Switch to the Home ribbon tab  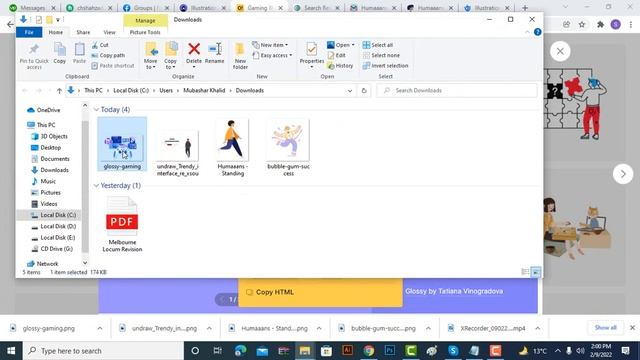(x=56, y=32)
